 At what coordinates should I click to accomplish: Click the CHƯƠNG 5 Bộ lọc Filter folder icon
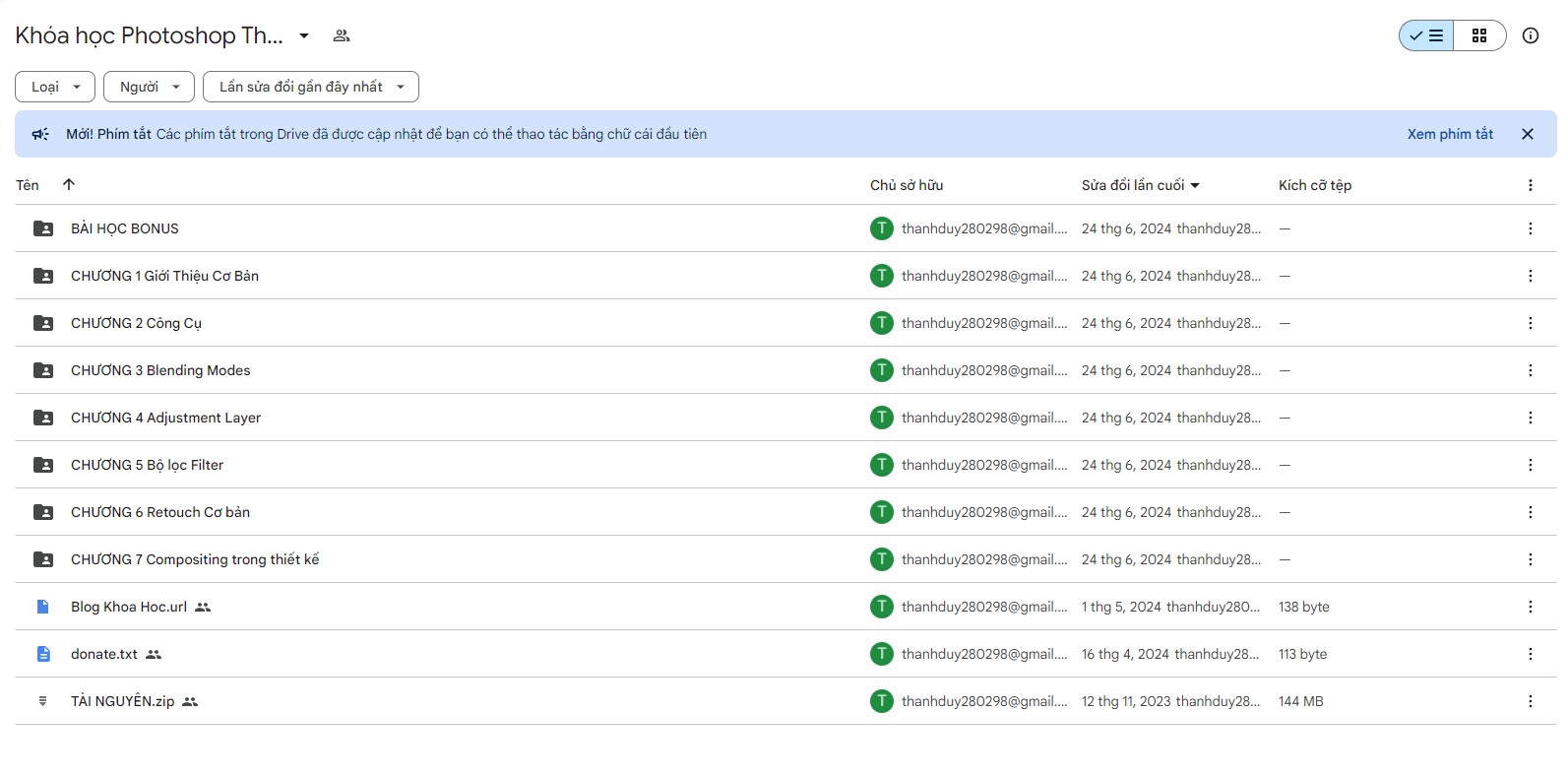tap(43, 465)
